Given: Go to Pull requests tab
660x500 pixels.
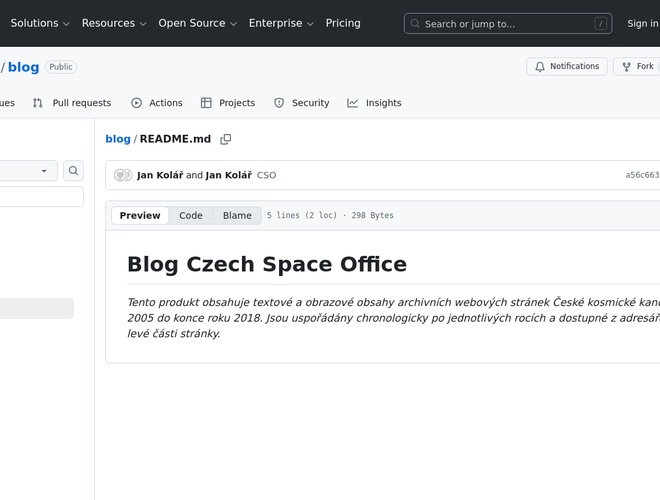Looking at the screenshot, I should [x=71, y=103].
